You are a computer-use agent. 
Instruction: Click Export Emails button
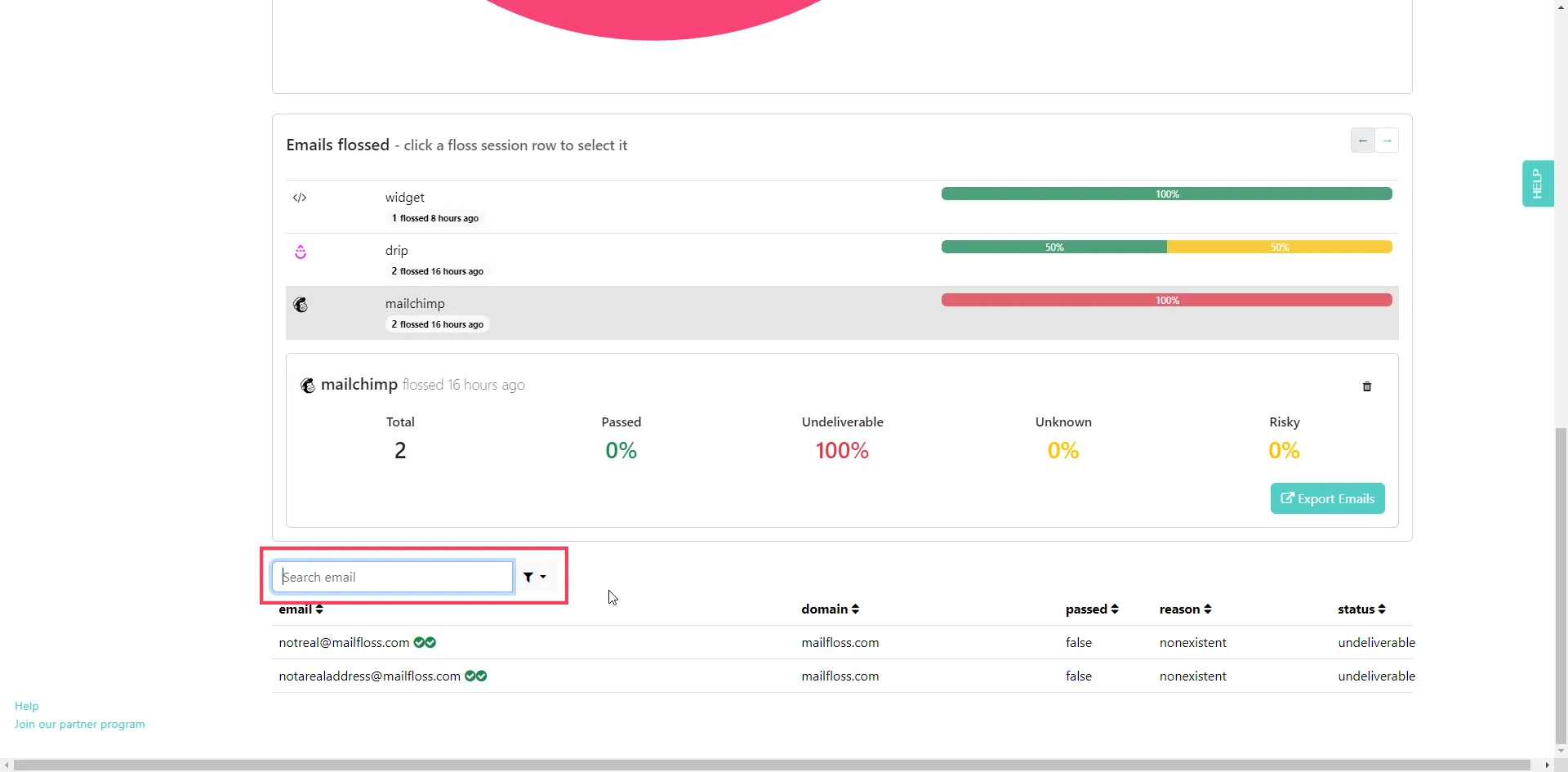[x=1327, y=498]
